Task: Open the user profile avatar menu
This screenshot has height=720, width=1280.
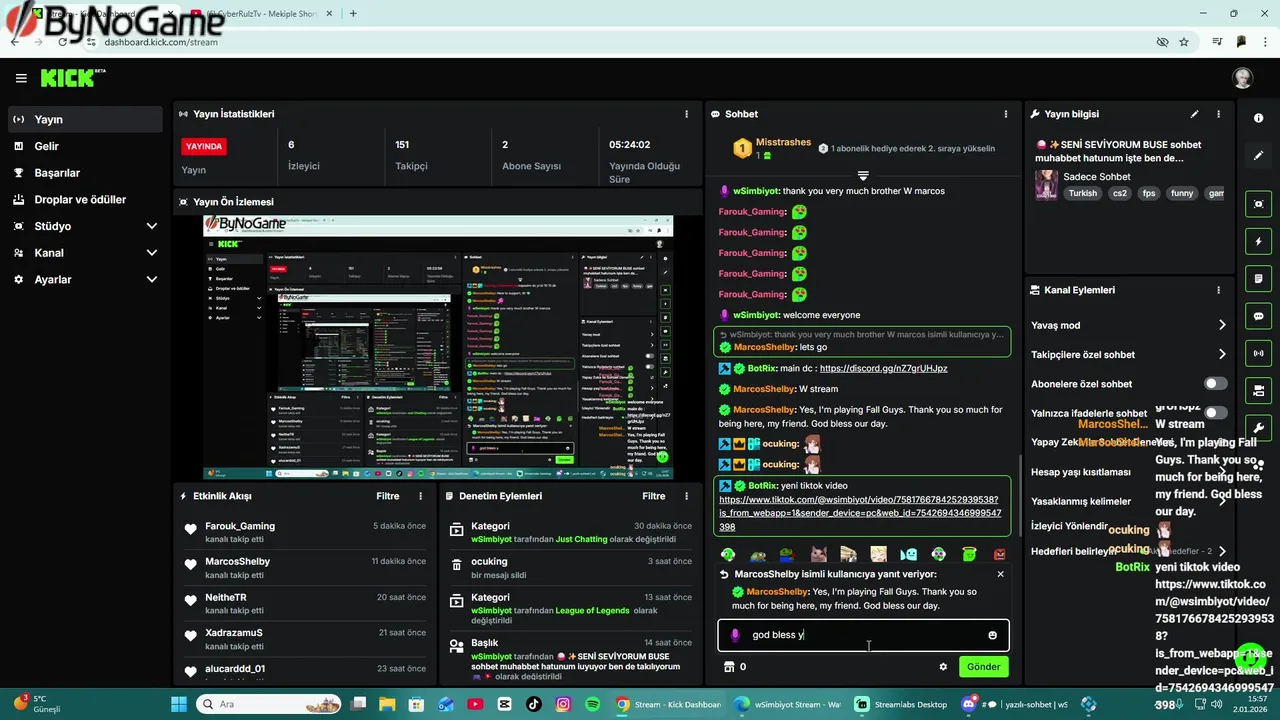Action: click(1242, 78)
